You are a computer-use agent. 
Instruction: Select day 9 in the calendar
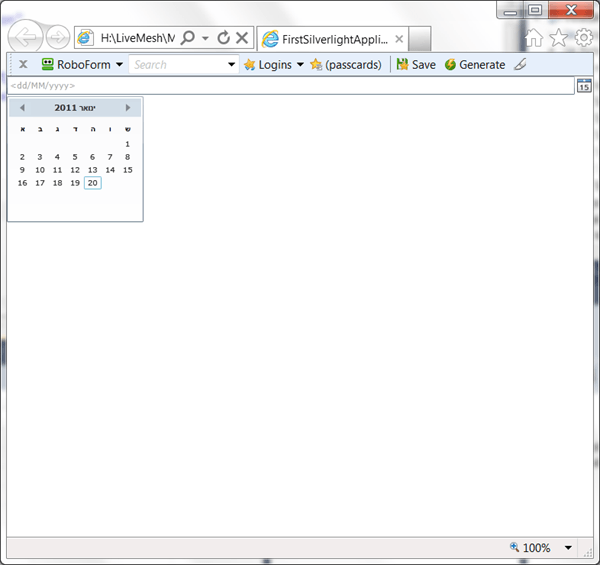pyautogui.click(x=22, y=170)
